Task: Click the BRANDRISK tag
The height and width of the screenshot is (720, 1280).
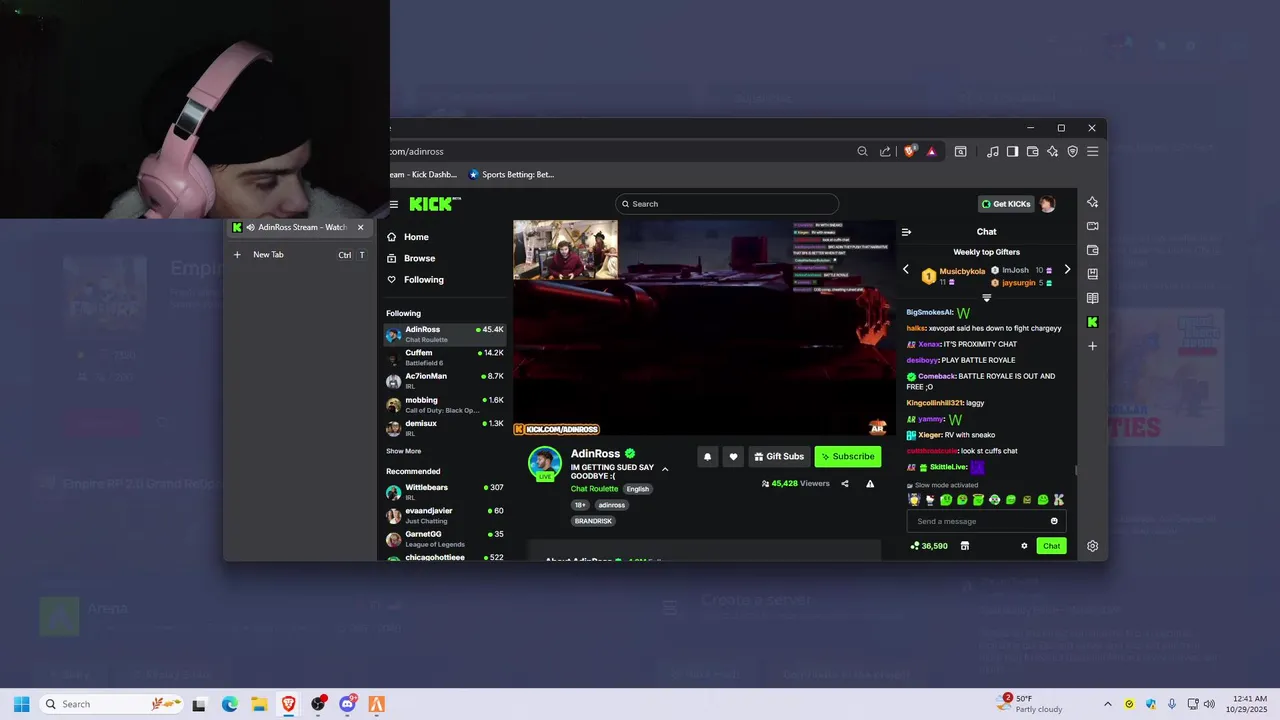Action: (x=593, y=521)
